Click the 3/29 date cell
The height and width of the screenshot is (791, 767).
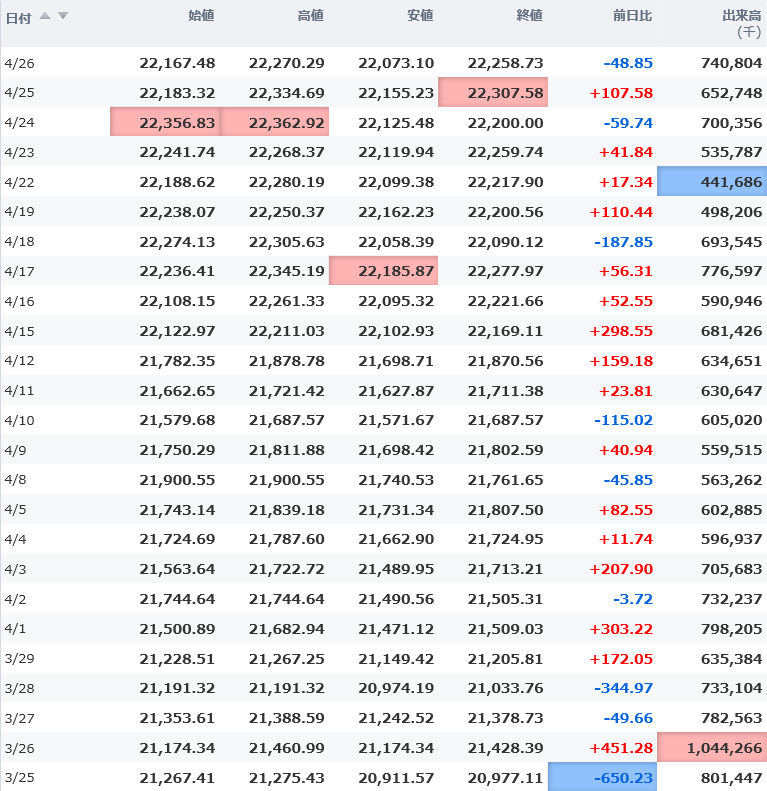click(x=19, y=658)
